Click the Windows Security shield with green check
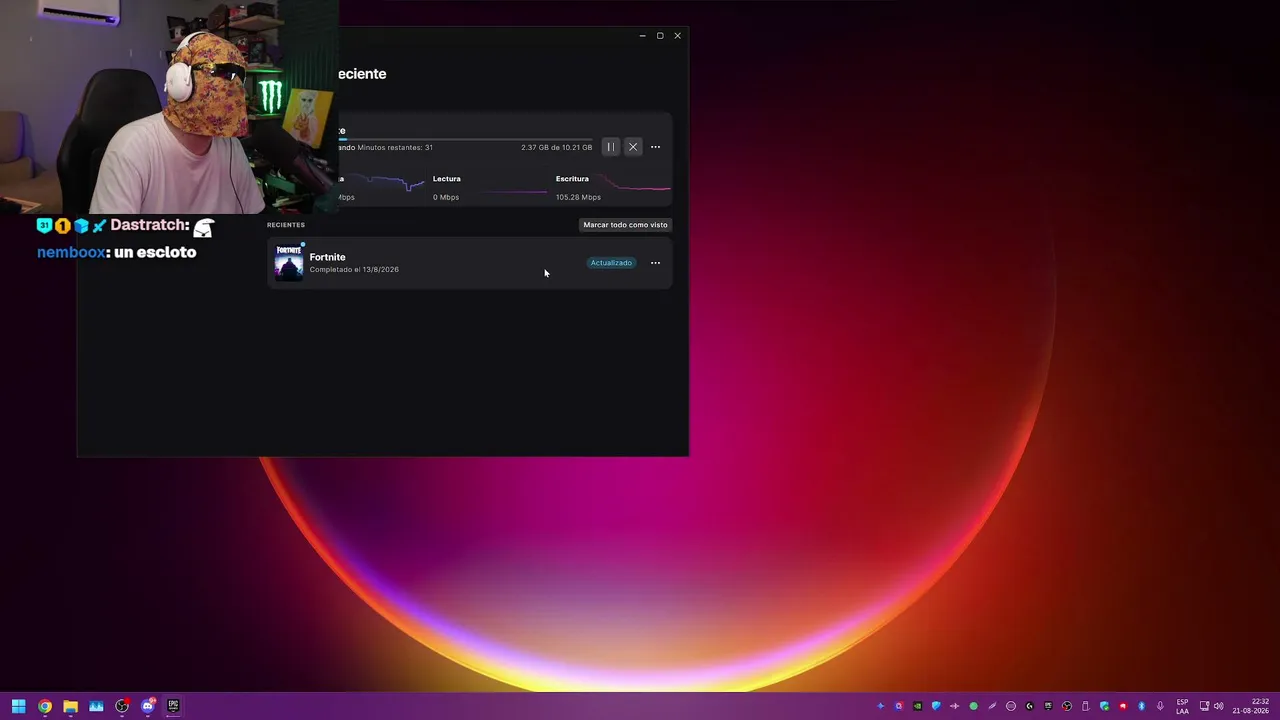 (1104, 706)
